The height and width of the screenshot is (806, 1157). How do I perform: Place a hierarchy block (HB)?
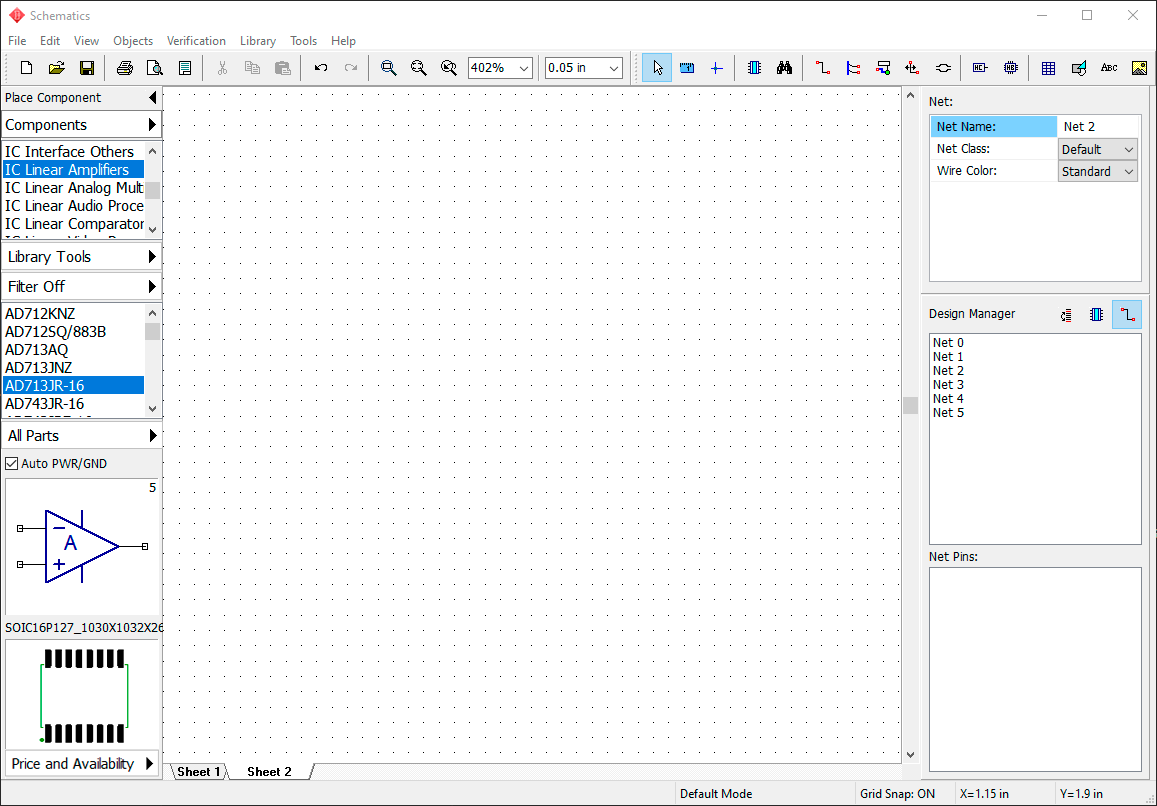click(x=1010, y=68)
